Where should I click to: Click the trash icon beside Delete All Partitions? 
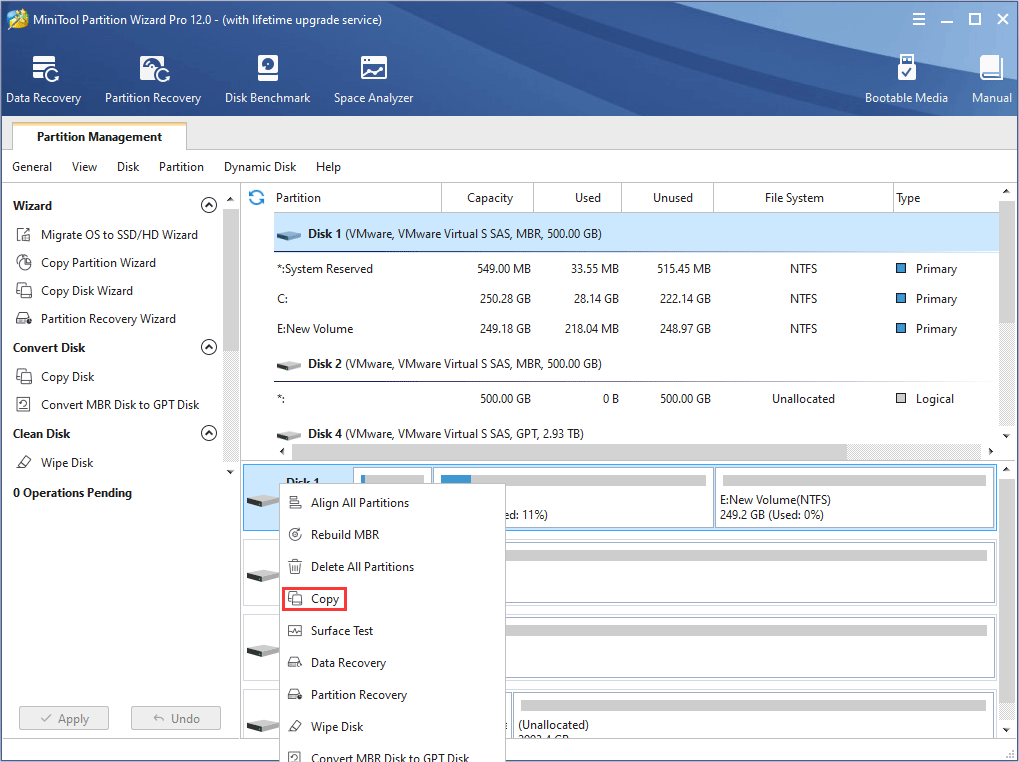click(x=295, y=566)
